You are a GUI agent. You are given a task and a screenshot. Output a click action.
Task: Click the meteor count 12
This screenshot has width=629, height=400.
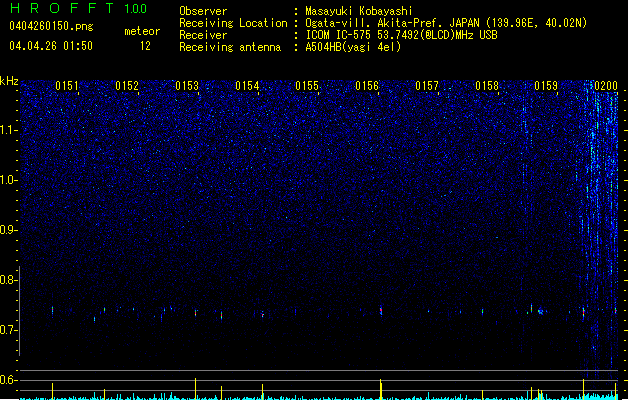[x=145, y=46]
